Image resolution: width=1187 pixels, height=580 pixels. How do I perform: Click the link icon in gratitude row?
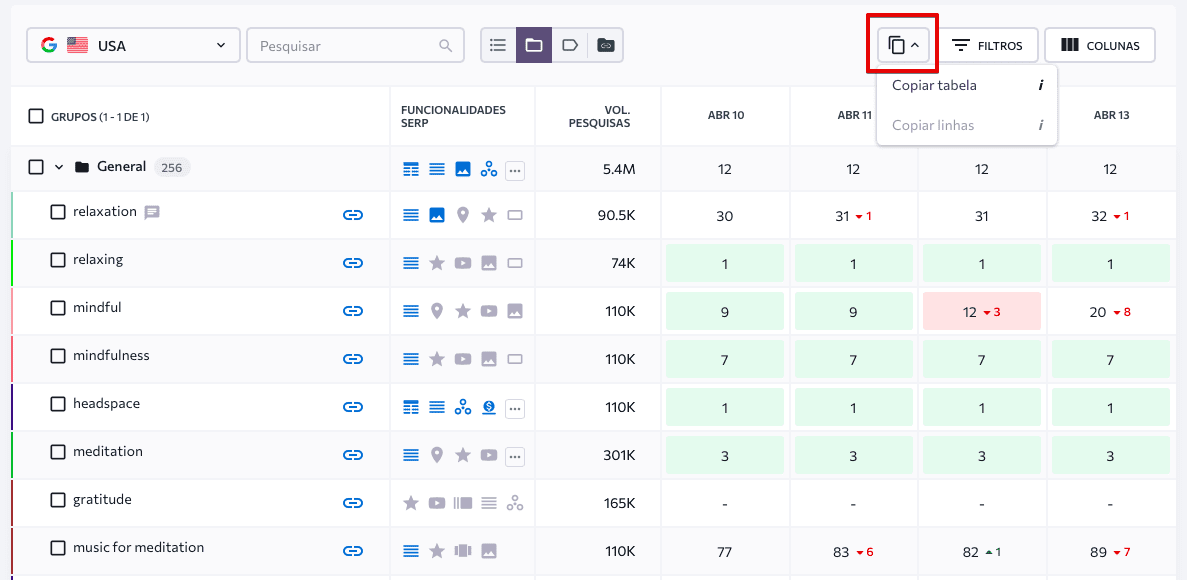353,503
